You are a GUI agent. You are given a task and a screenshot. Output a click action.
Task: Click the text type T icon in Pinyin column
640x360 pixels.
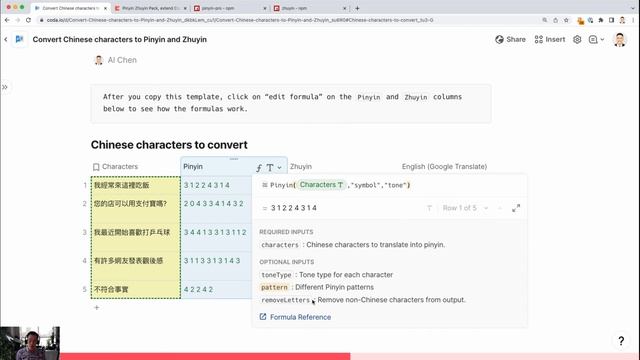pos(269,167)
